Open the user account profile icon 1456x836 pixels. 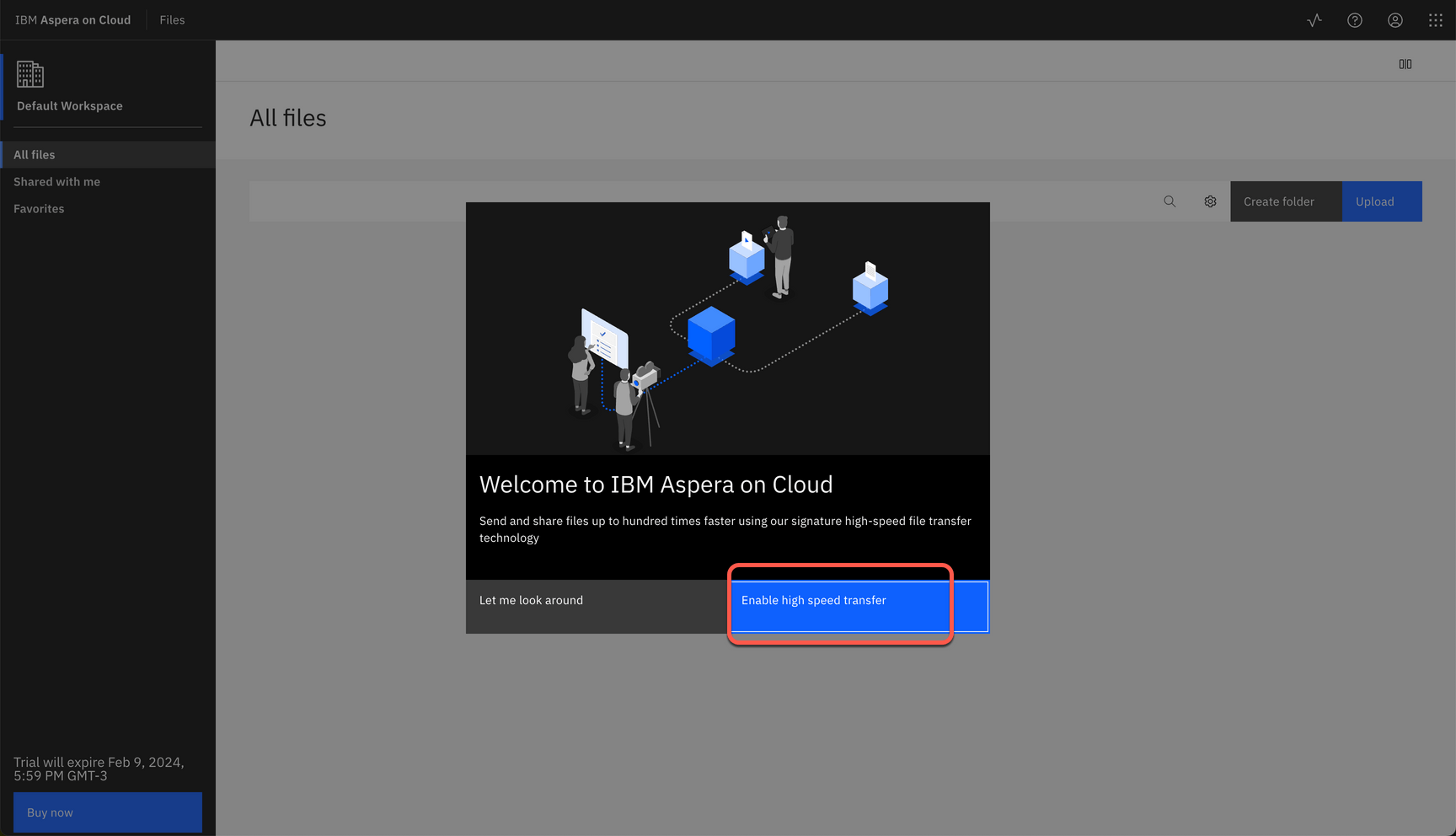click(1394, 19)
